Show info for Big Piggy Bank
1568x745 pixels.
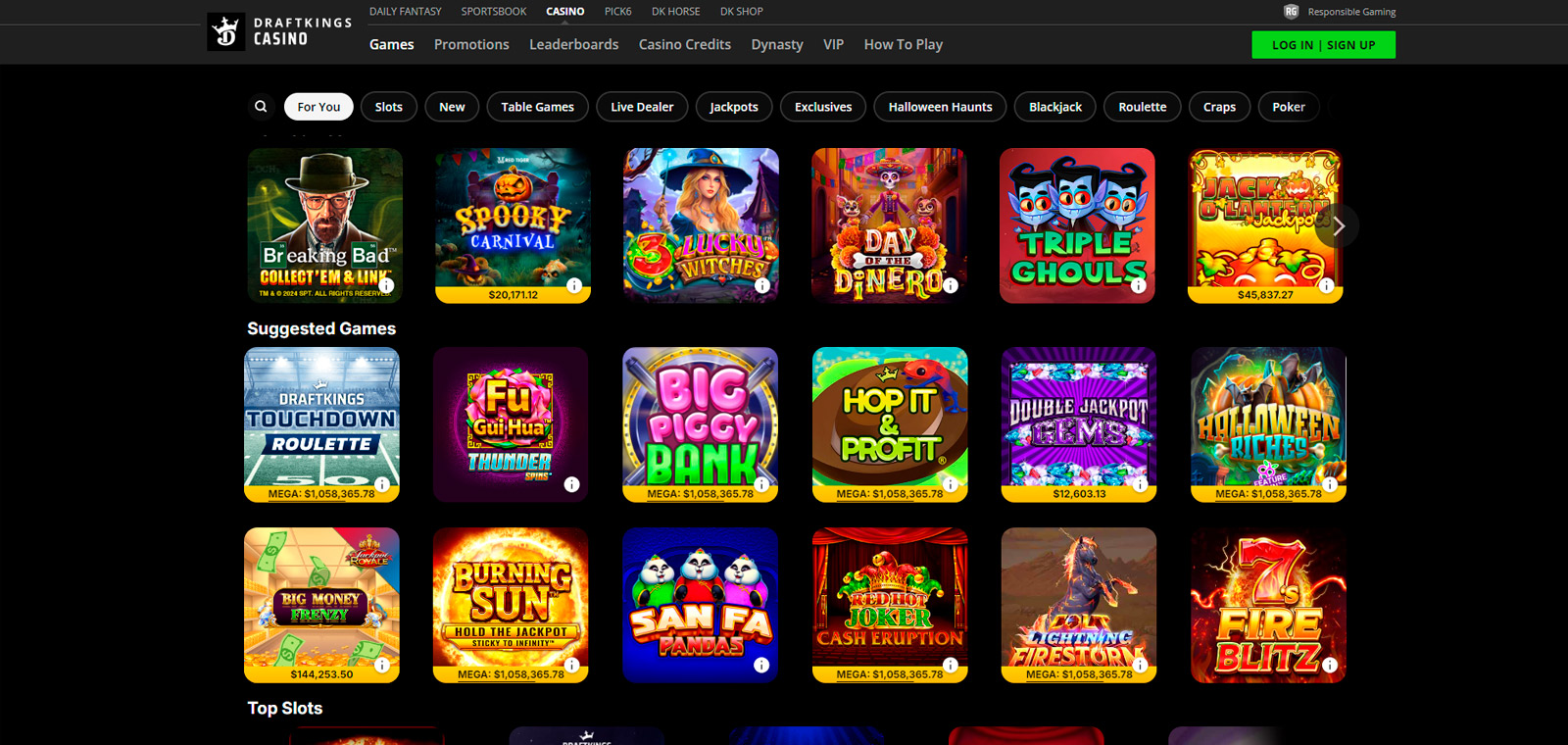(x=761, y=484)
